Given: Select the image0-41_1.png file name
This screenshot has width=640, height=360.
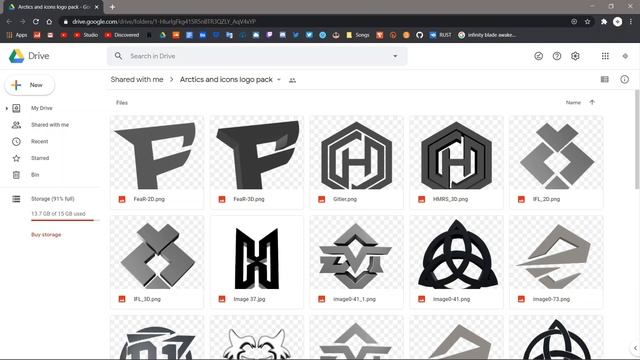Looking at the screenshot, I should pyautogui.click(x=354, y=299).
